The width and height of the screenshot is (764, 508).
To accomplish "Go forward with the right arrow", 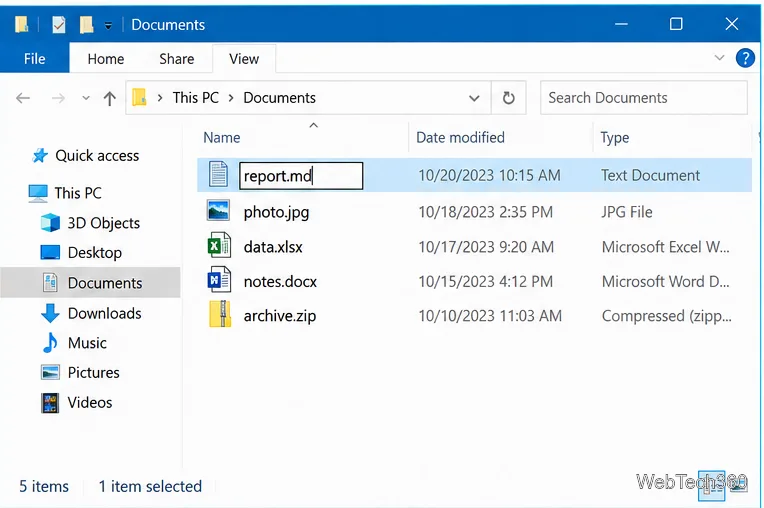I will pos(58,98).
